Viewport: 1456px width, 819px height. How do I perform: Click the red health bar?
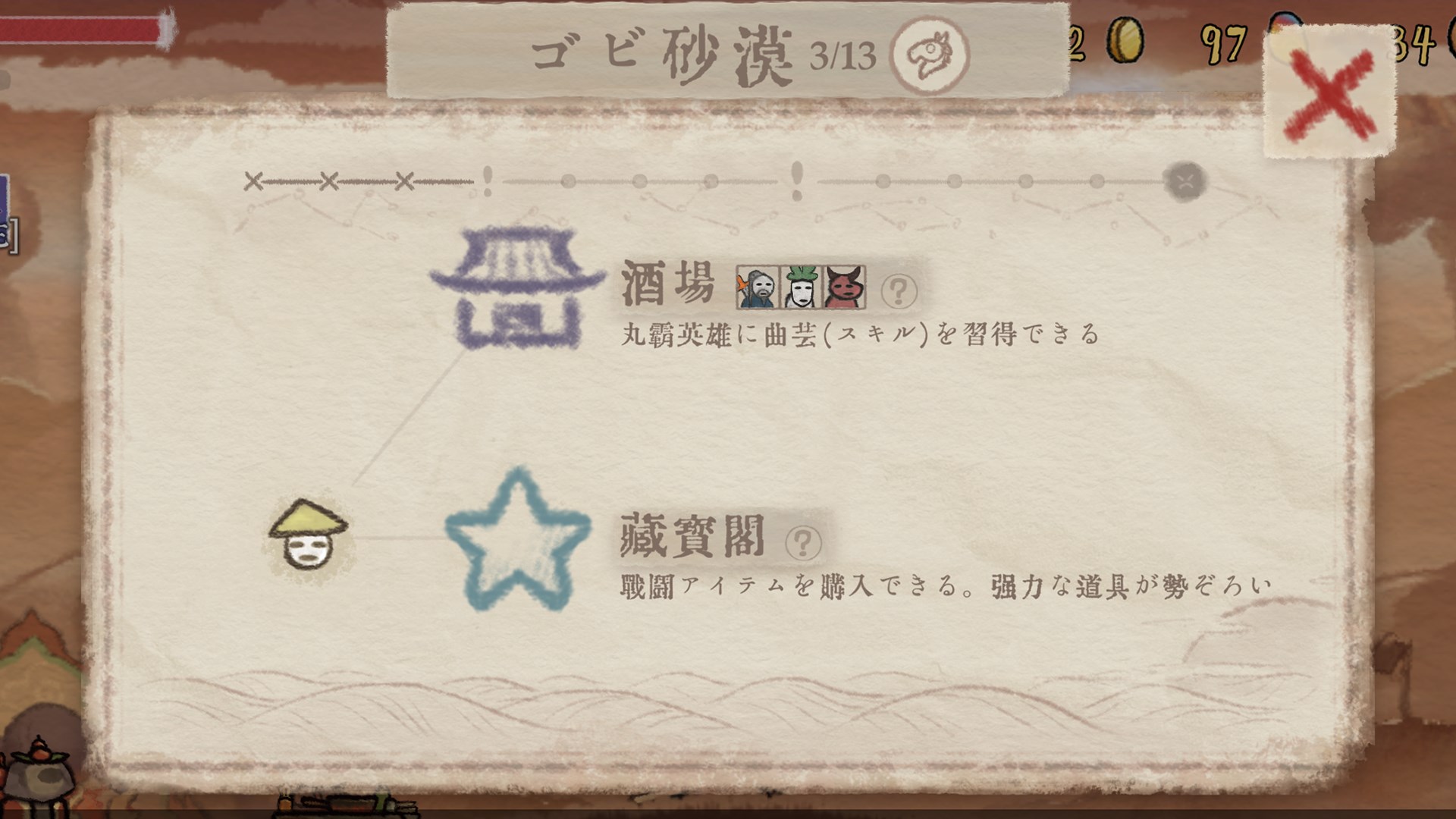point(85,30)
